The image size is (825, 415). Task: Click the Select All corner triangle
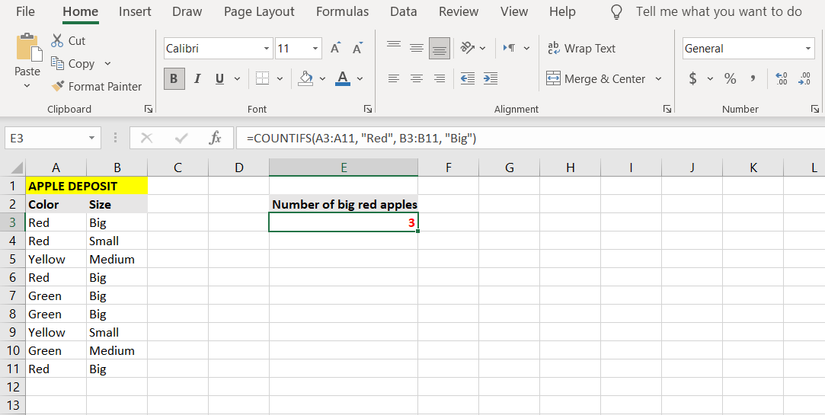point(17,168)
